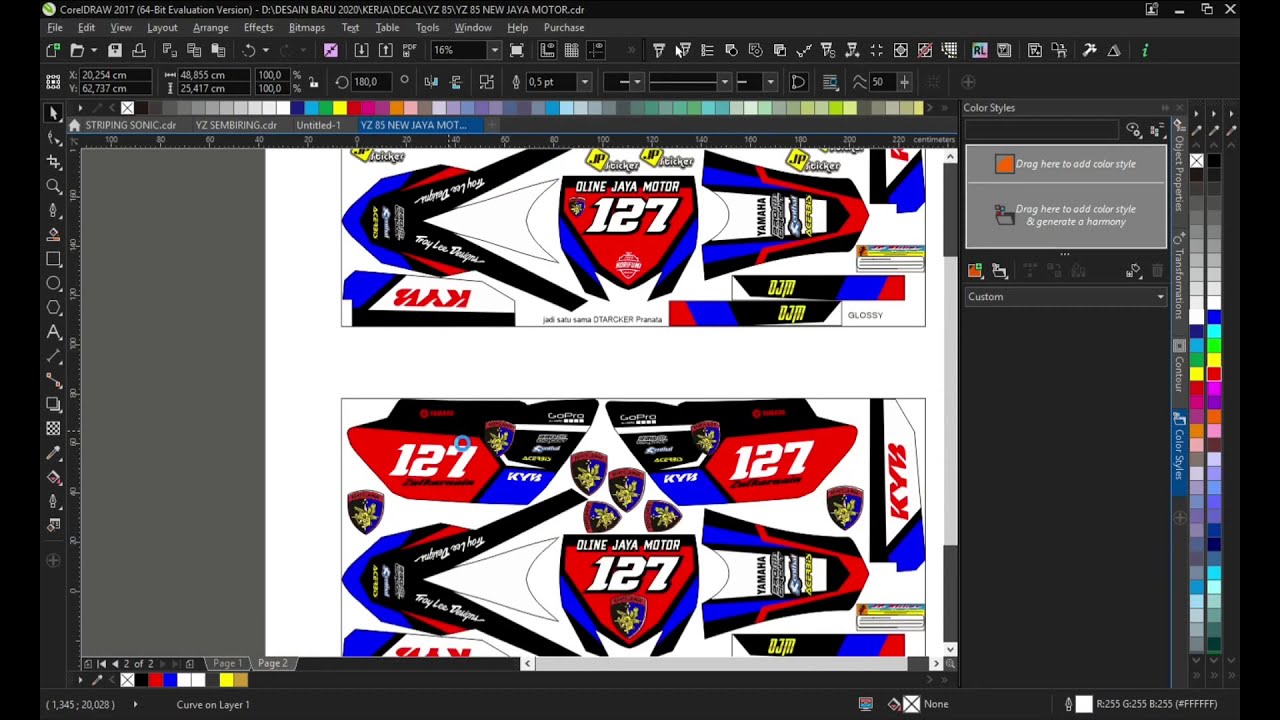This screenshot has width=1280, height=720.
Task: Select the Freehand pen tool
Action: point(54,210)
